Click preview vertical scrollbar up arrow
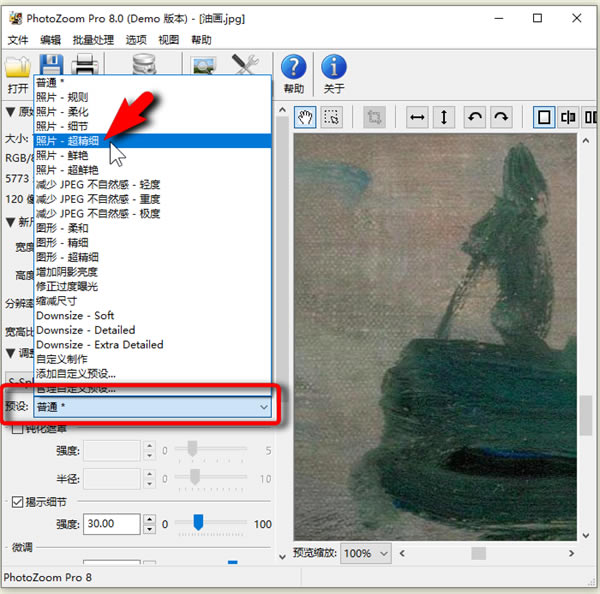 586,141
